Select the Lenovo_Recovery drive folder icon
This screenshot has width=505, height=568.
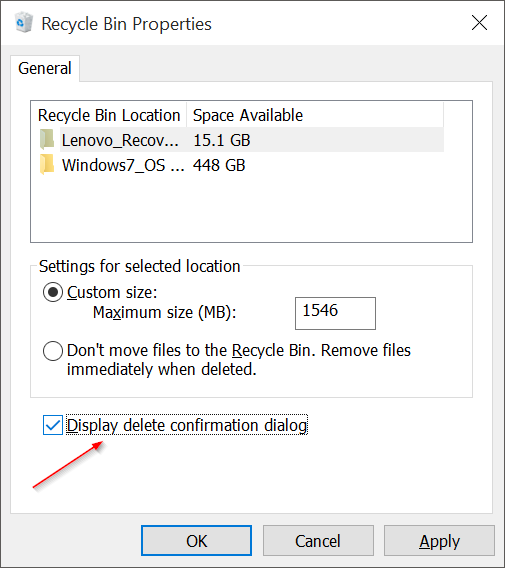47,139
